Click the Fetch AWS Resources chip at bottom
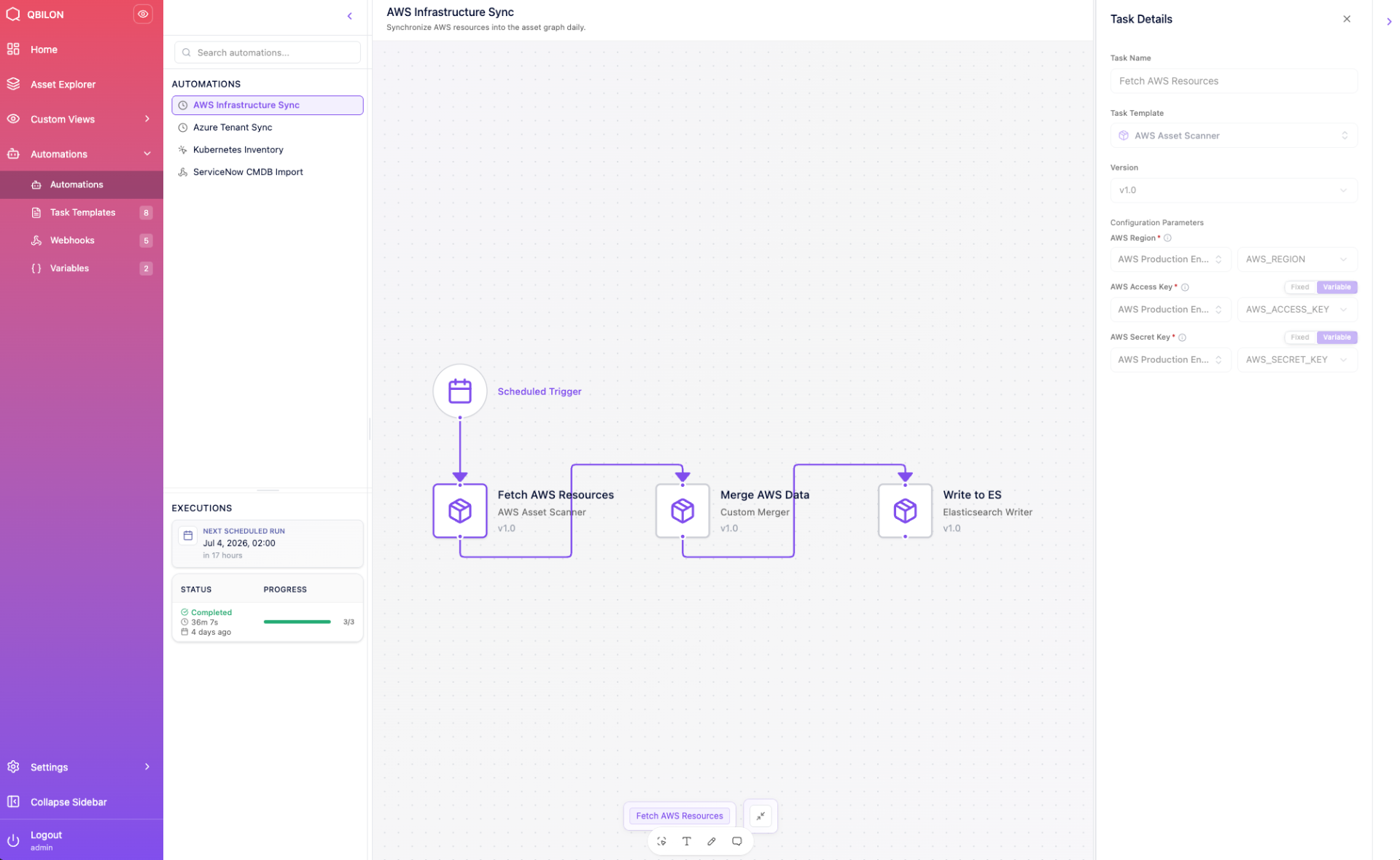The image size is (1400, 860). coord(680,816)
